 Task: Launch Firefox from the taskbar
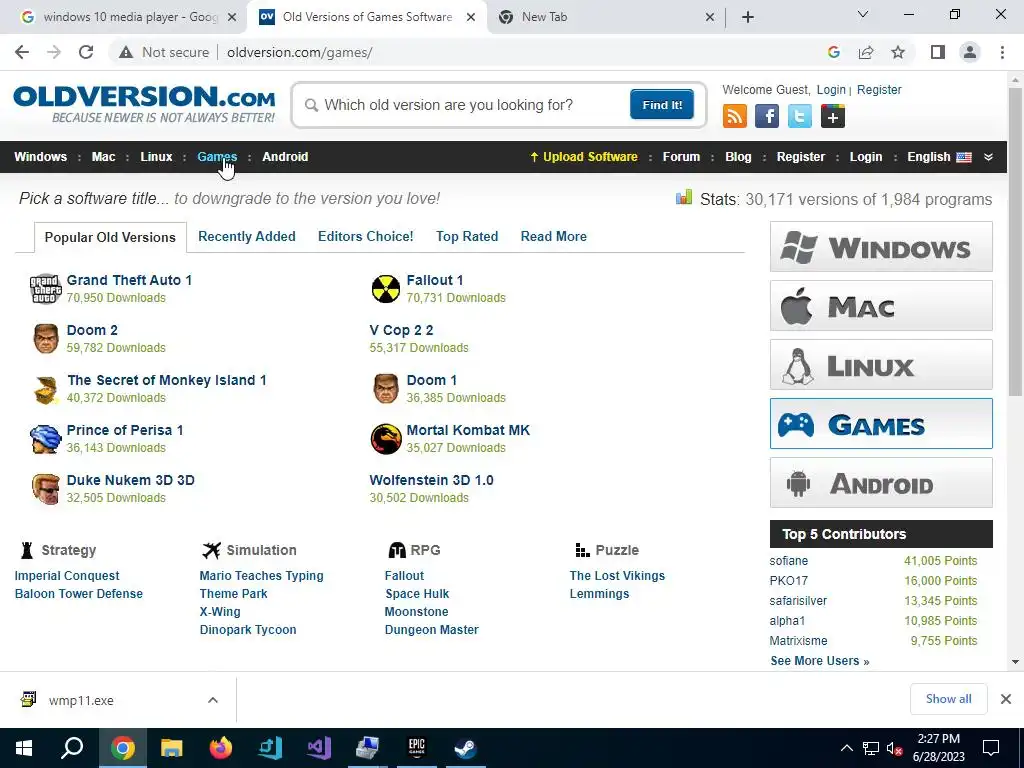[x=221, y=748]
